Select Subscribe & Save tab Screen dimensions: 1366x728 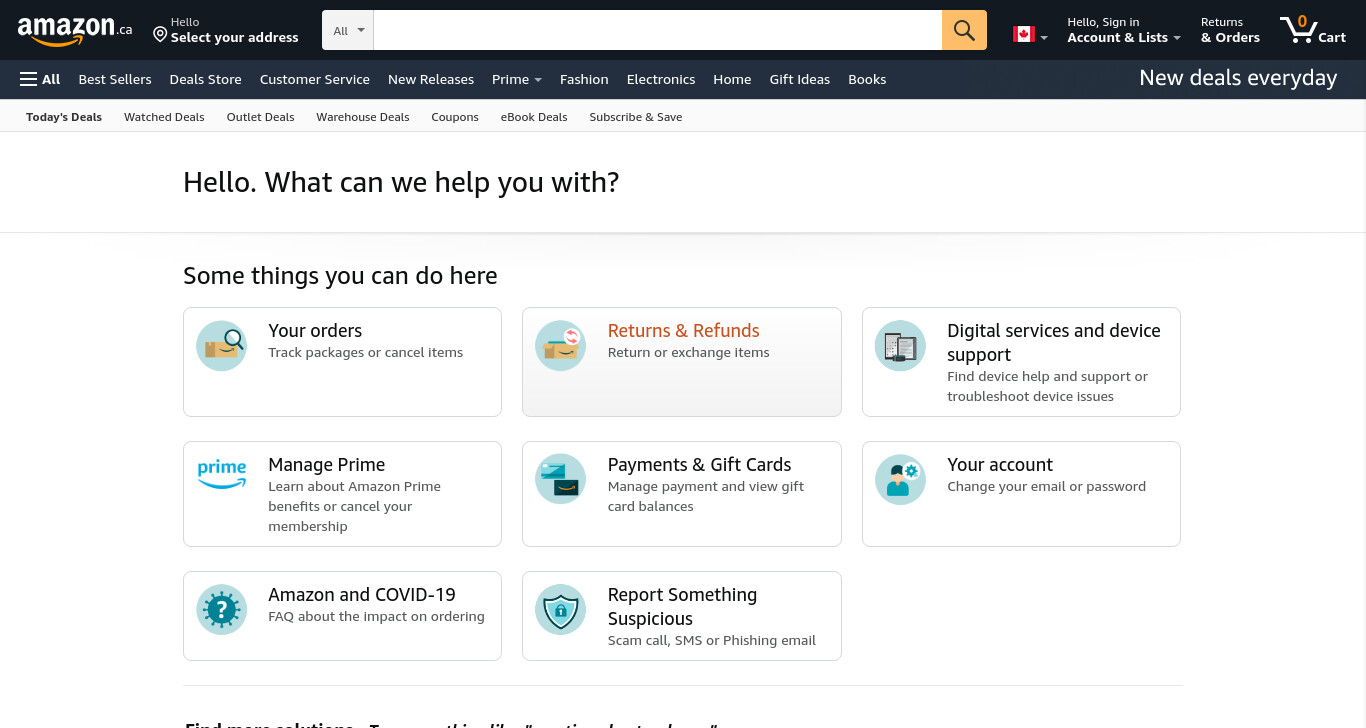click(x=636, y=117)
